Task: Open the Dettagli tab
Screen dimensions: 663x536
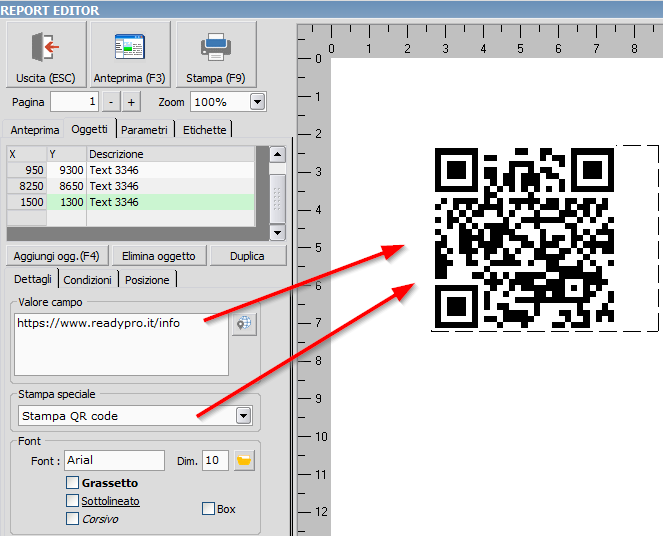Action: tap(33, 279)
